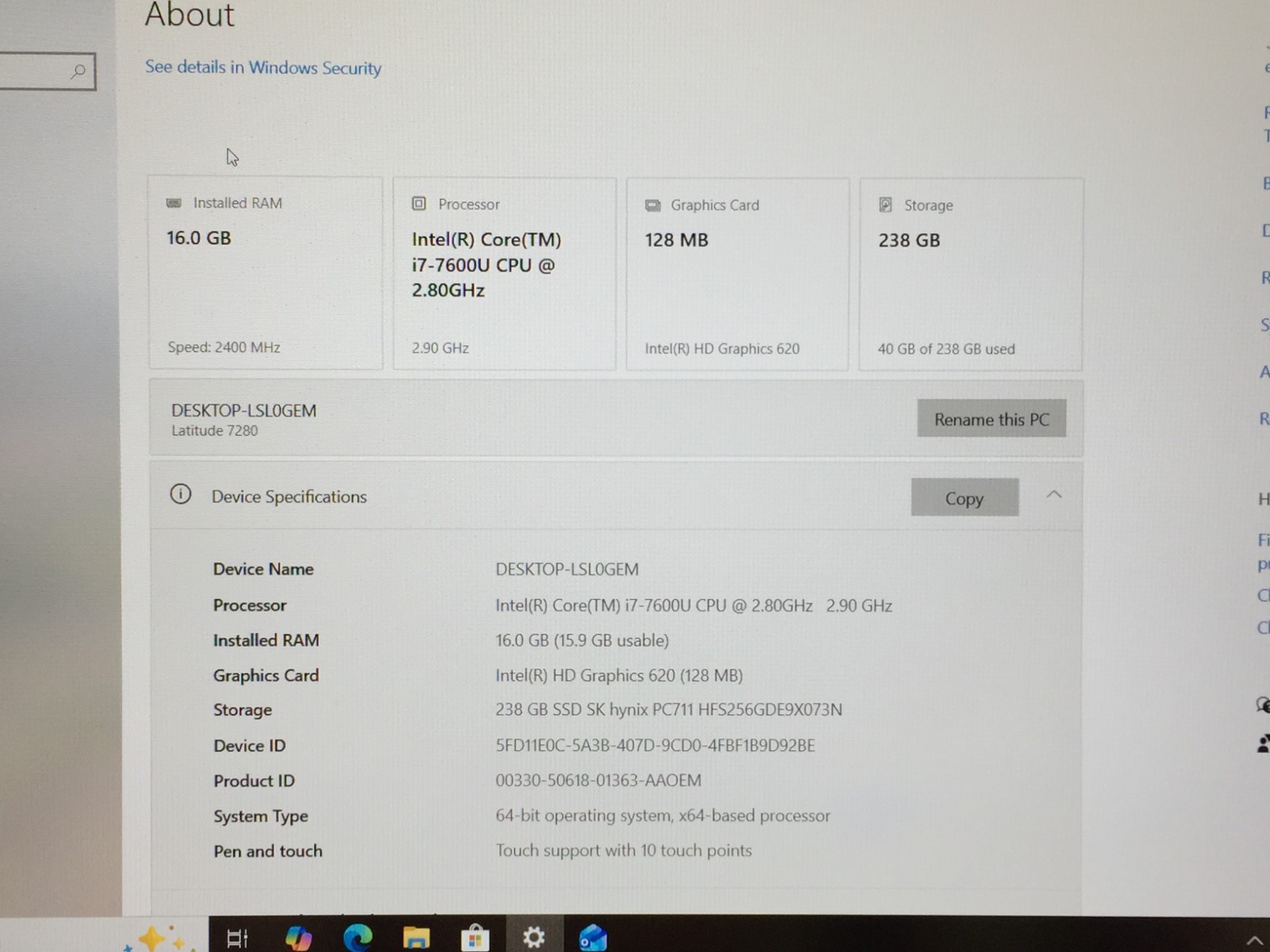This screenshot has height=952, width=1270.
Task: Click Rename this PC button
Action: (x=991, y=419)
